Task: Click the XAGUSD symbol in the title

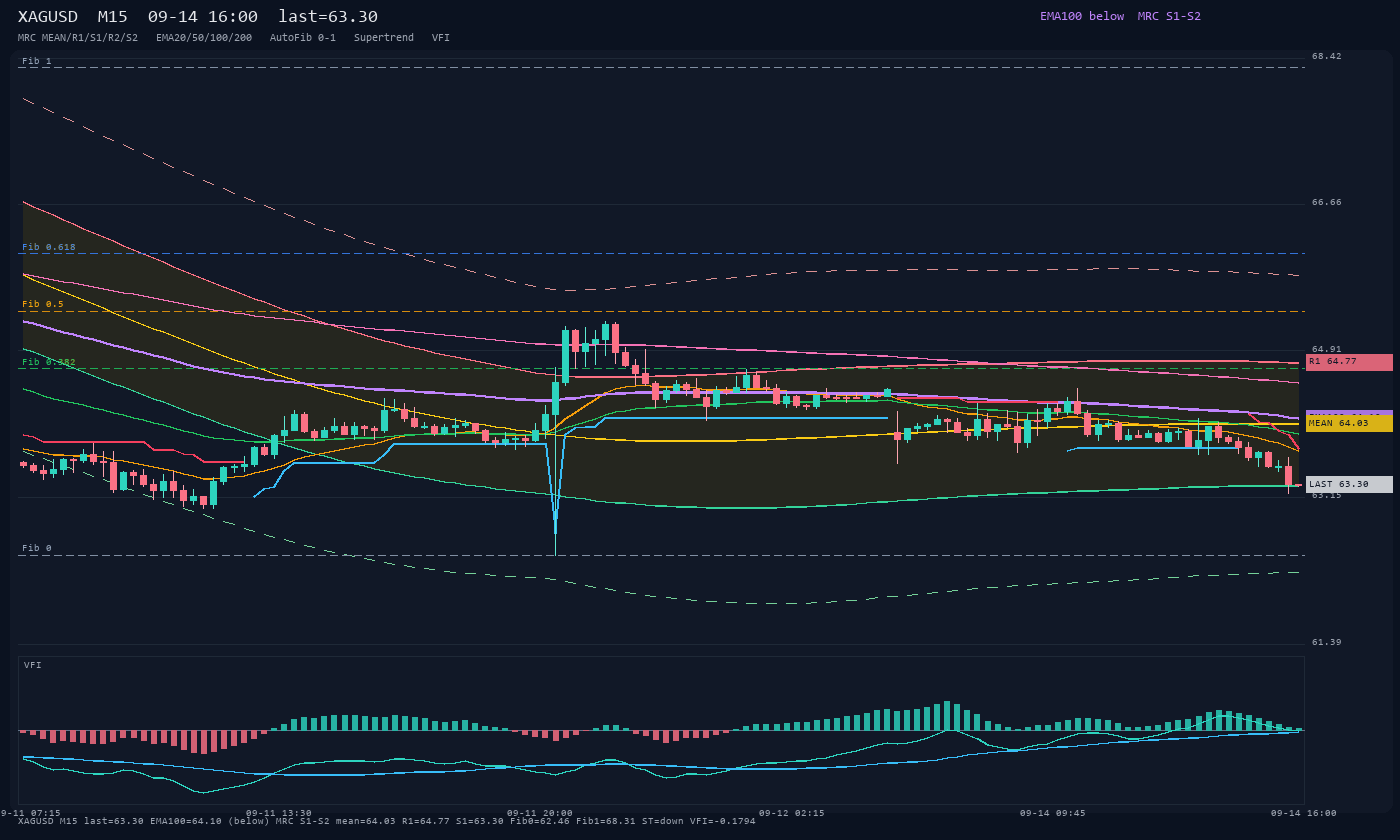Action: (48, 17)
